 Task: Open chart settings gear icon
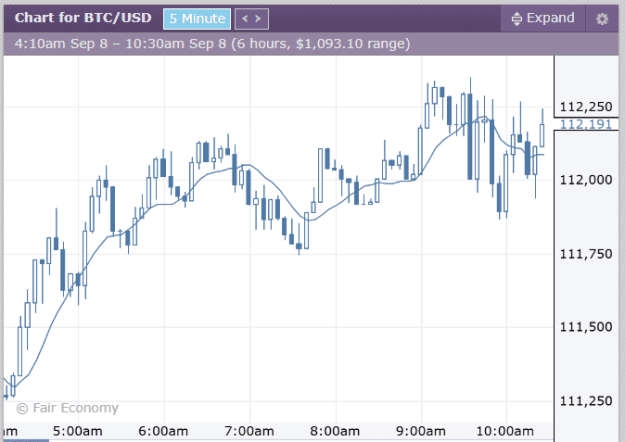click(602, 19)
